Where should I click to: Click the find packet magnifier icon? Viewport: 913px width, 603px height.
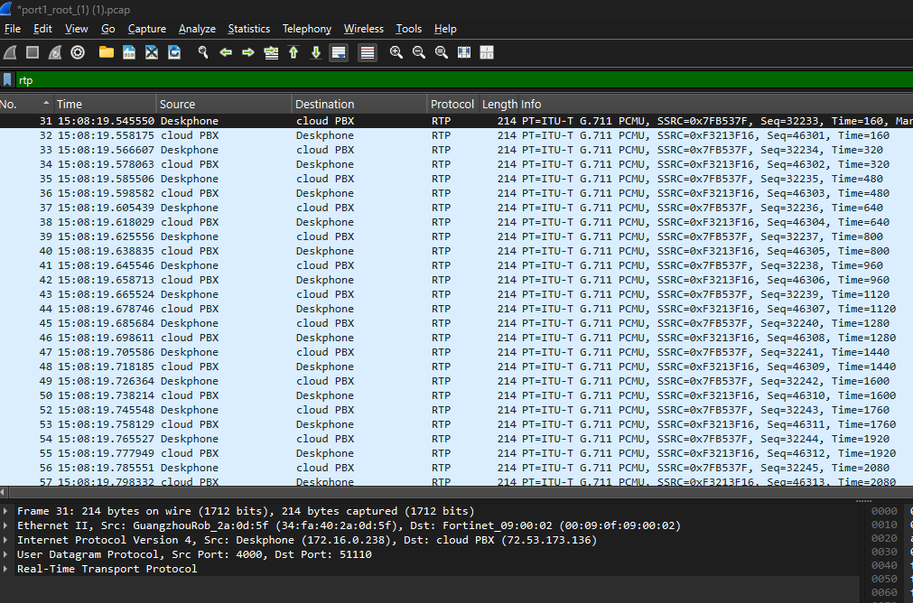coord(203,52)
